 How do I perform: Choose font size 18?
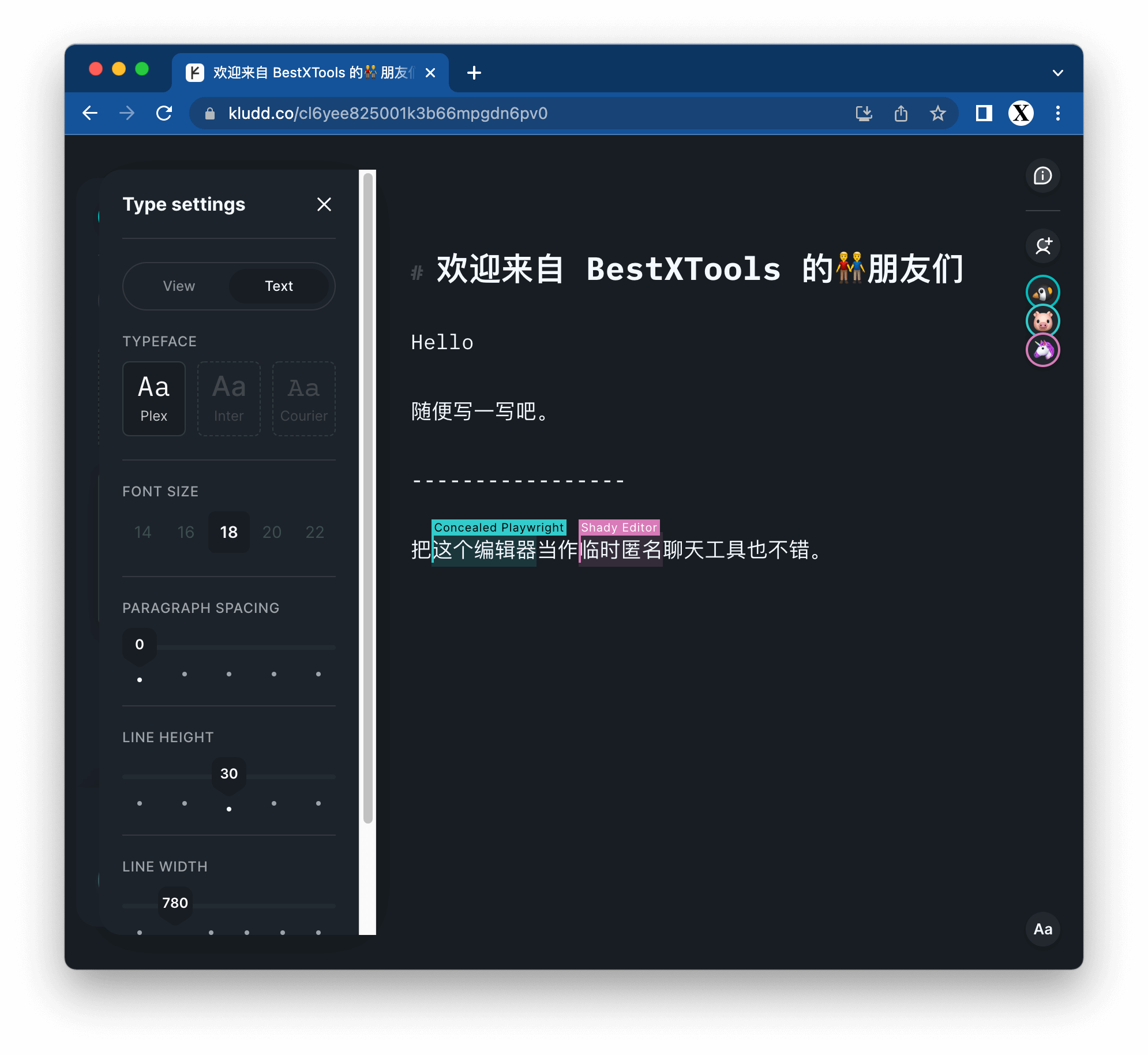(x=229, y=532)
